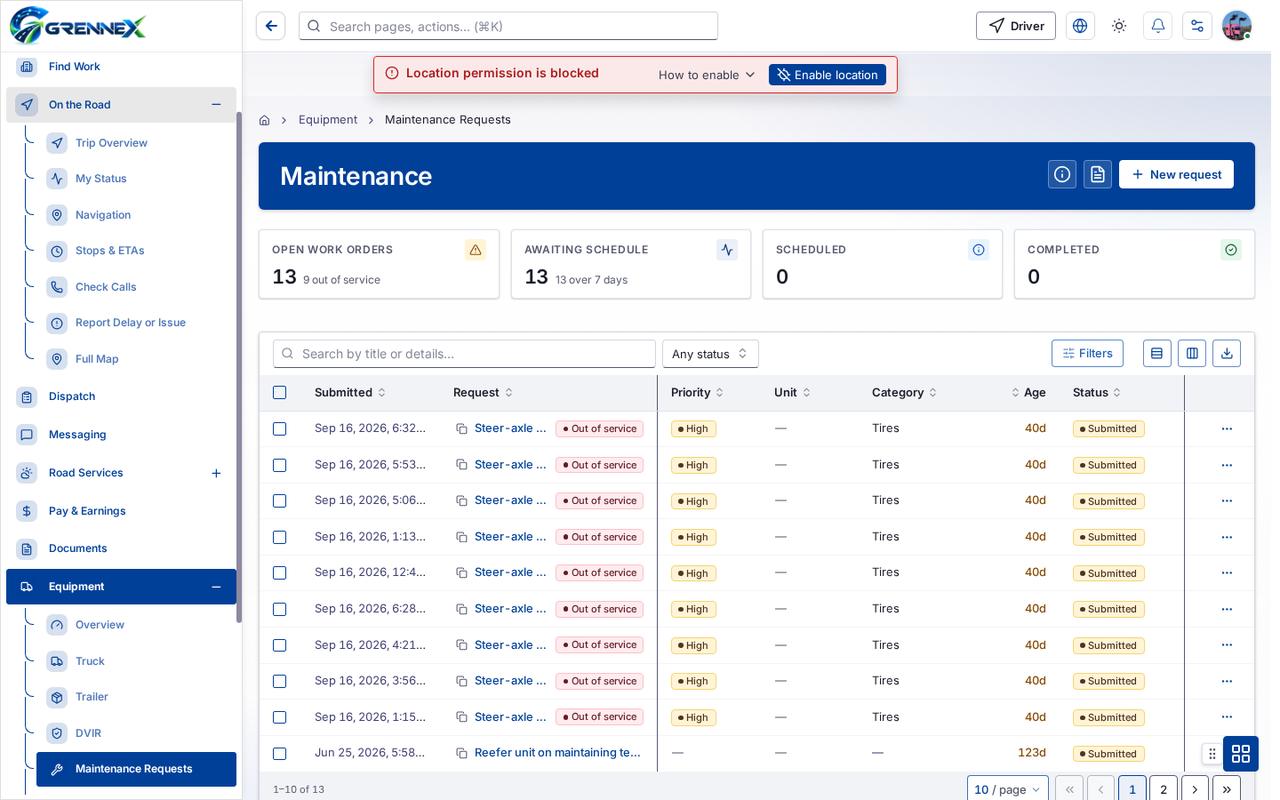
Task: Select the Reefer unit request row checkbox
Action: click(x=280, y=753)
